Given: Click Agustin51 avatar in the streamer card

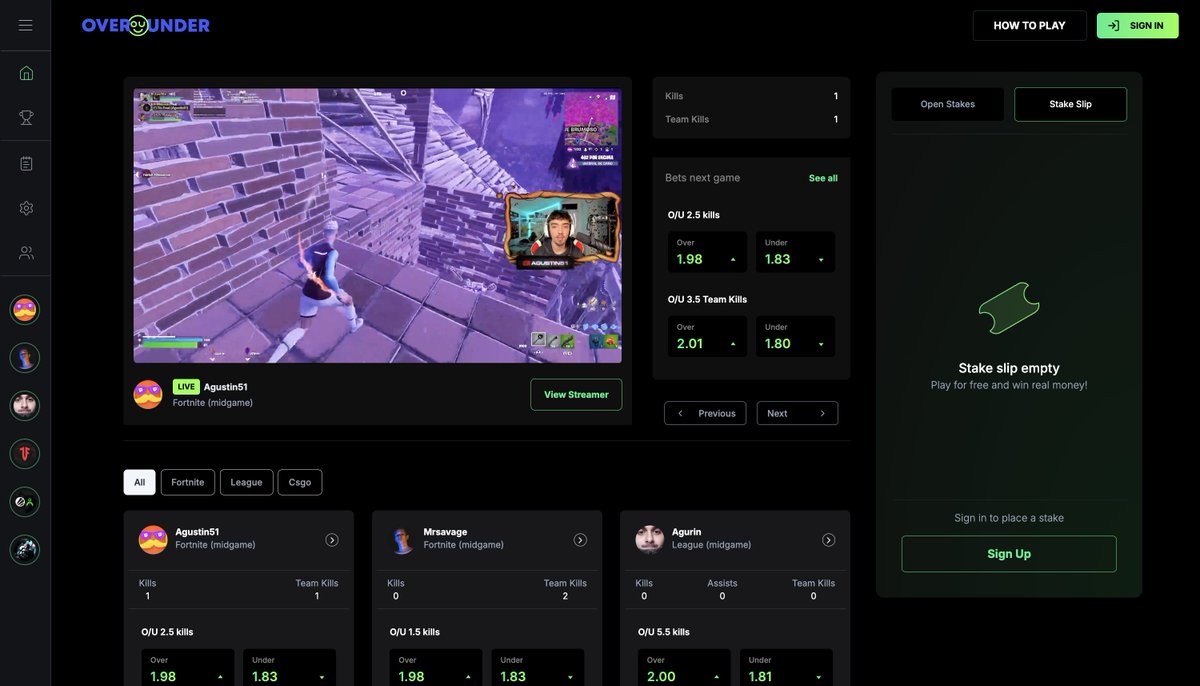Looking at the screenshot, I should coord(153,540).
